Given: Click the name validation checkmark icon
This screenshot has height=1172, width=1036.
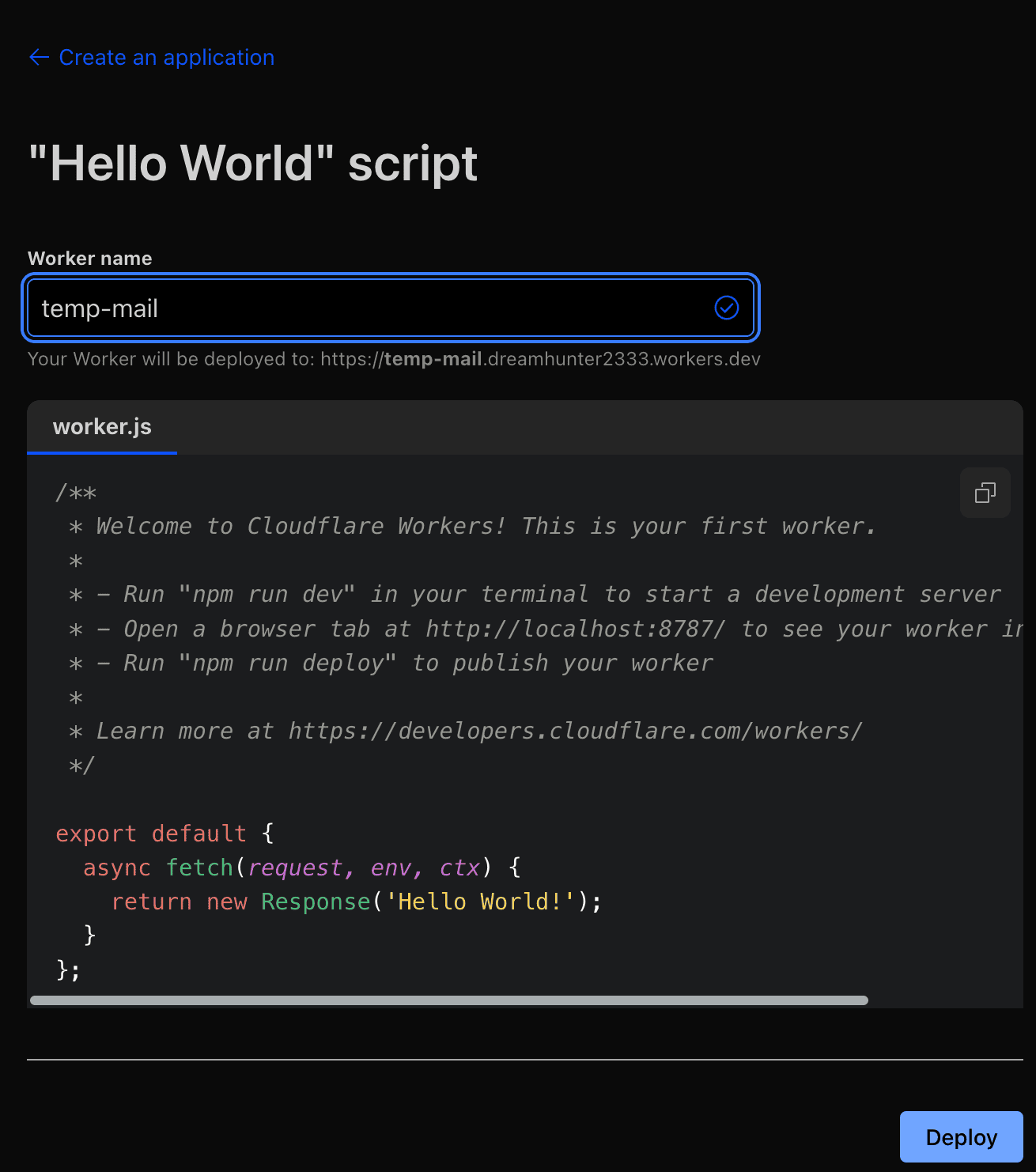Looking at the screenshot, I should click(726, 308).
